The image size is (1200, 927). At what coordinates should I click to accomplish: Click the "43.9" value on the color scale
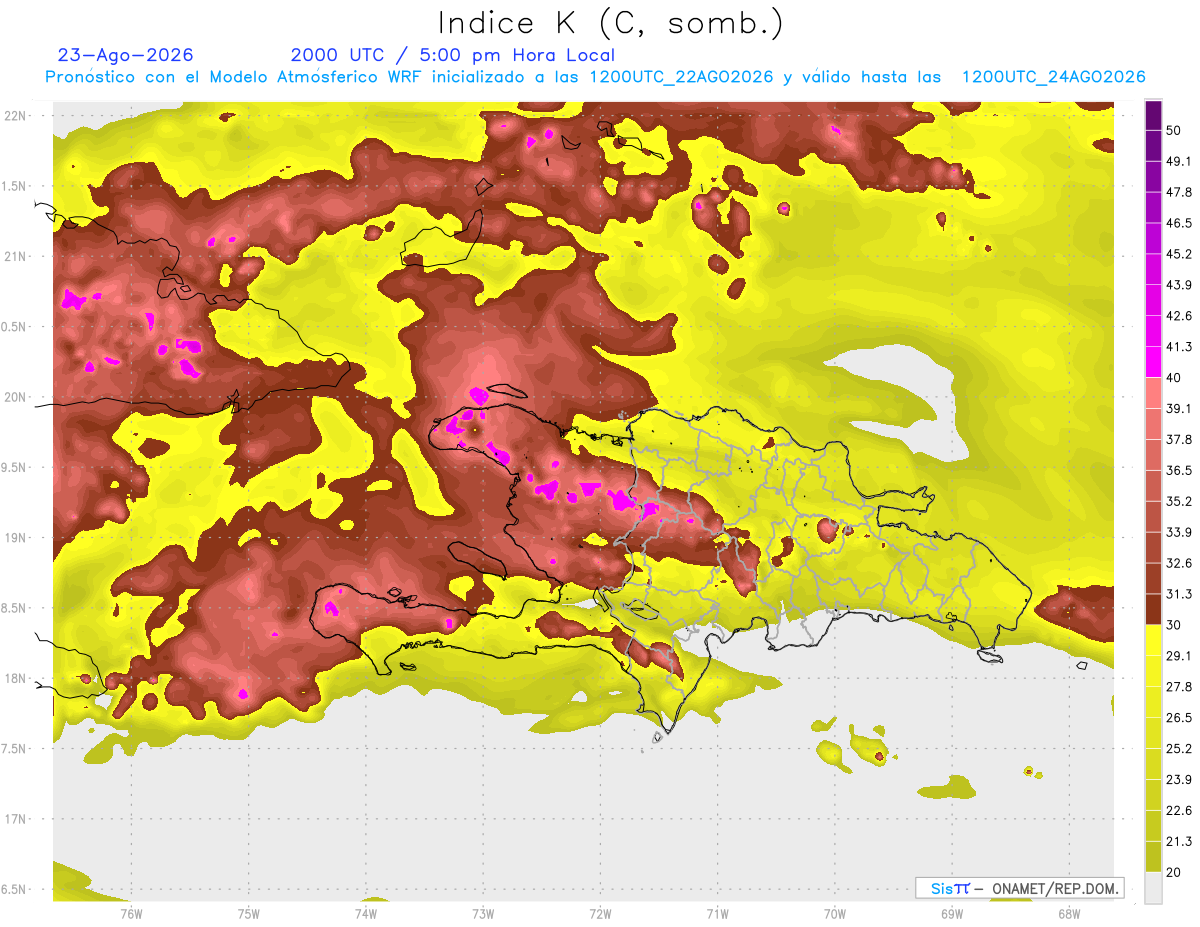pos(1179,285)
